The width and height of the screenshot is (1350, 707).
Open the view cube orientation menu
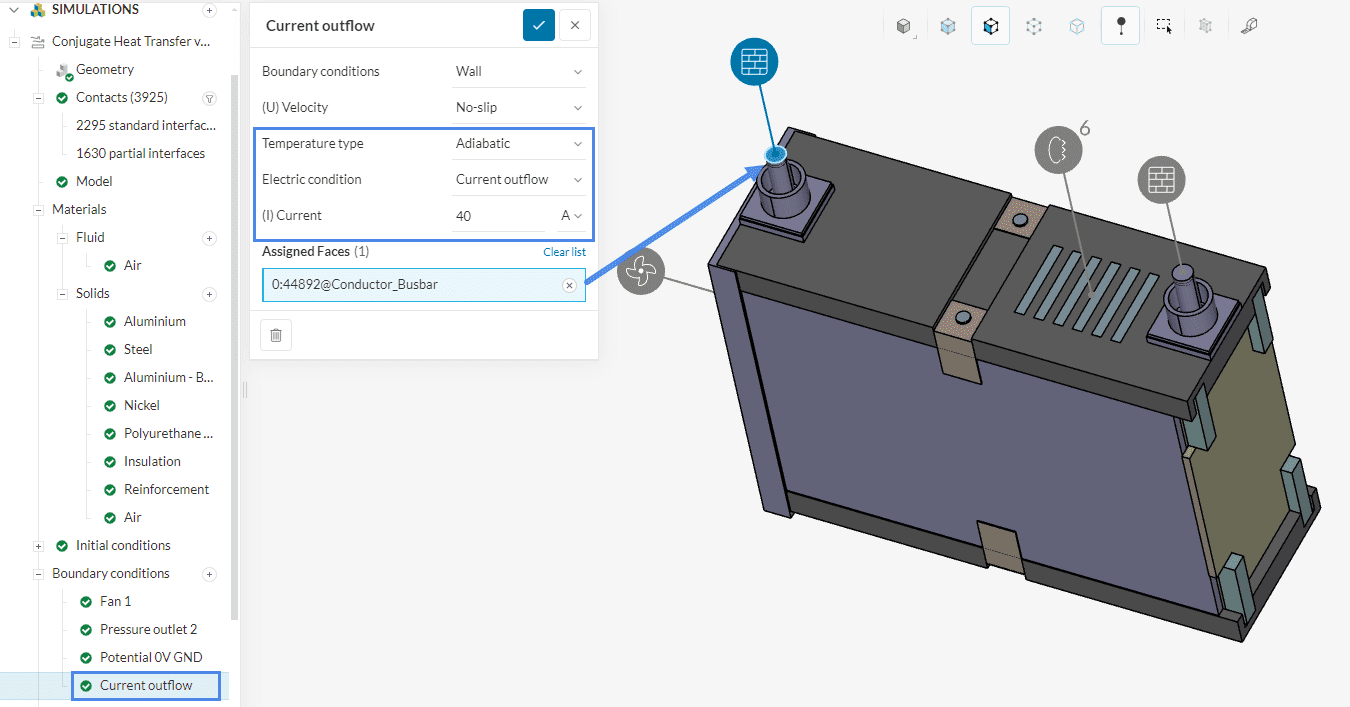click(904, 27)
